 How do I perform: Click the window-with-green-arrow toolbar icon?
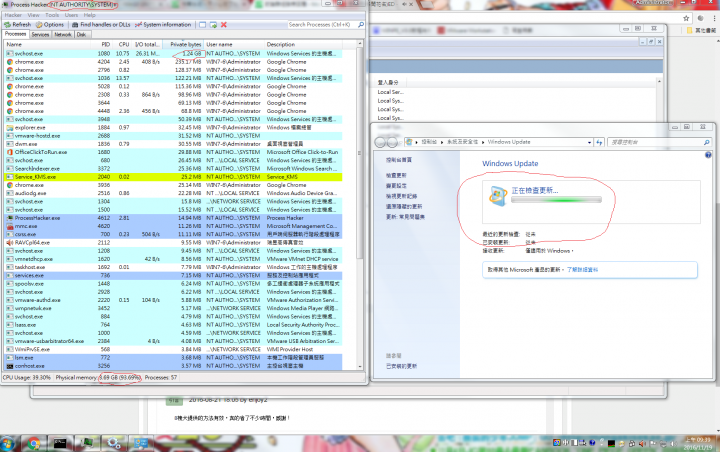213,25
